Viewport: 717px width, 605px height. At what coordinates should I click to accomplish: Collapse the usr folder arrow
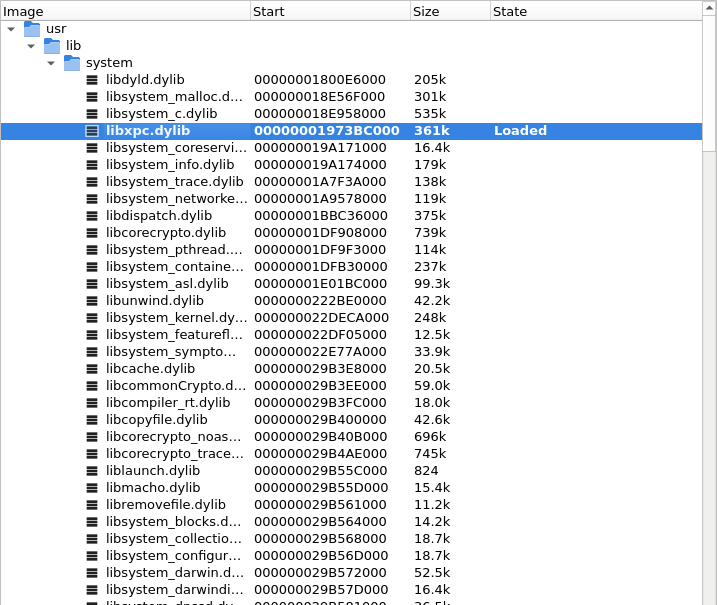click(11, 29)
